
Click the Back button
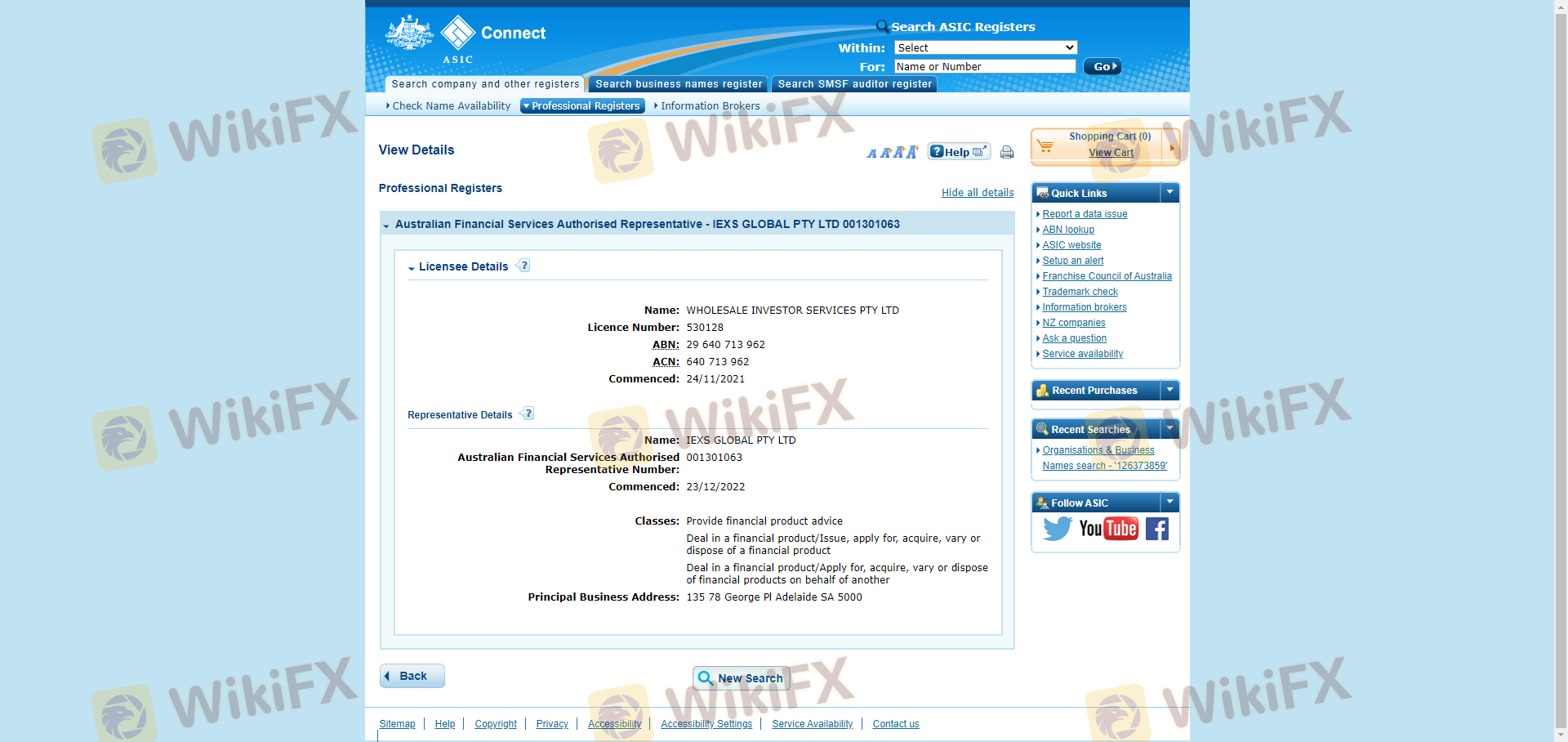pos(412,676)
